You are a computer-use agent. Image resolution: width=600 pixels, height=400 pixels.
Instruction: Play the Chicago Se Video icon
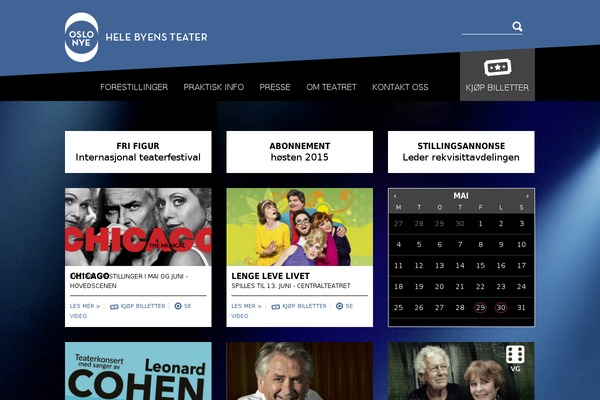[178, 306]
